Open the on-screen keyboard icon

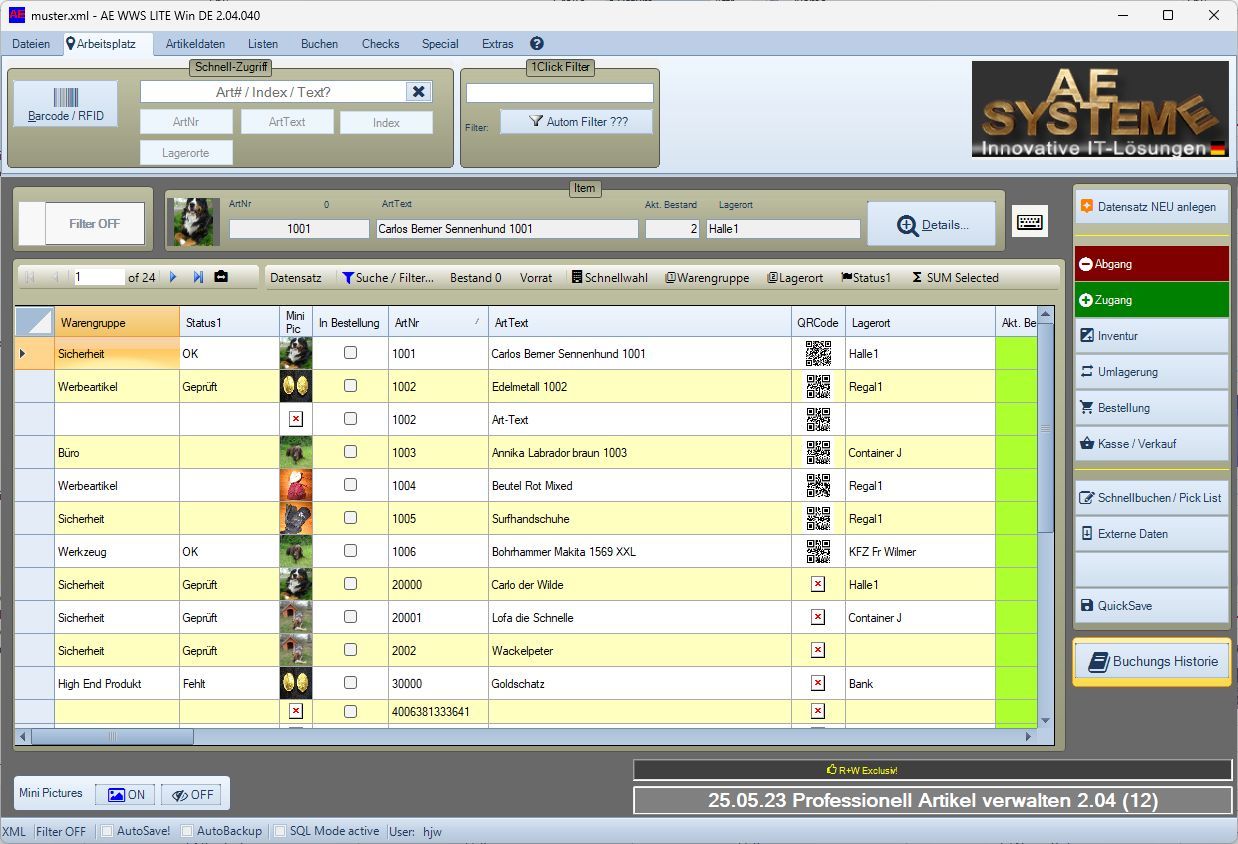1030,223
